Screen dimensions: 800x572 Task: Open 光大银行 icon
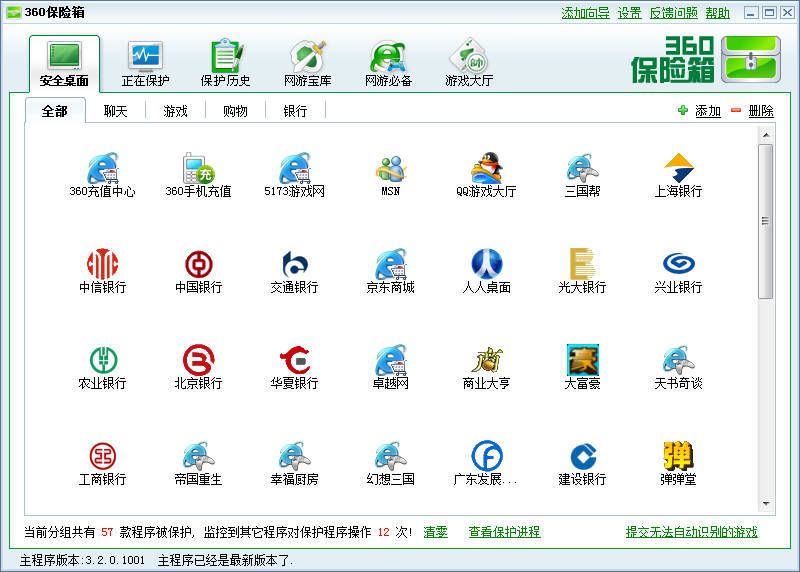click(x=582, y=271)
